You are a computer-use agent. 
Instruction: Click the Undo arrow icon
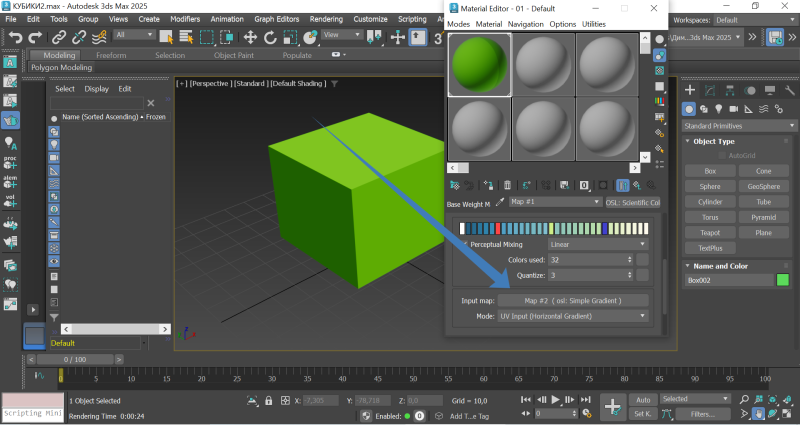tap(15, 37)
